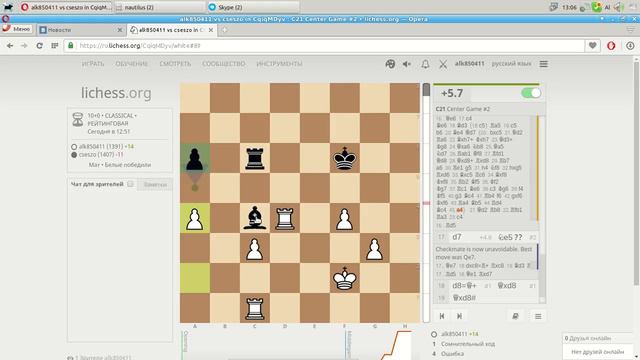
Task: Open the русский язык language dropdown
Action: click(511, 64)
